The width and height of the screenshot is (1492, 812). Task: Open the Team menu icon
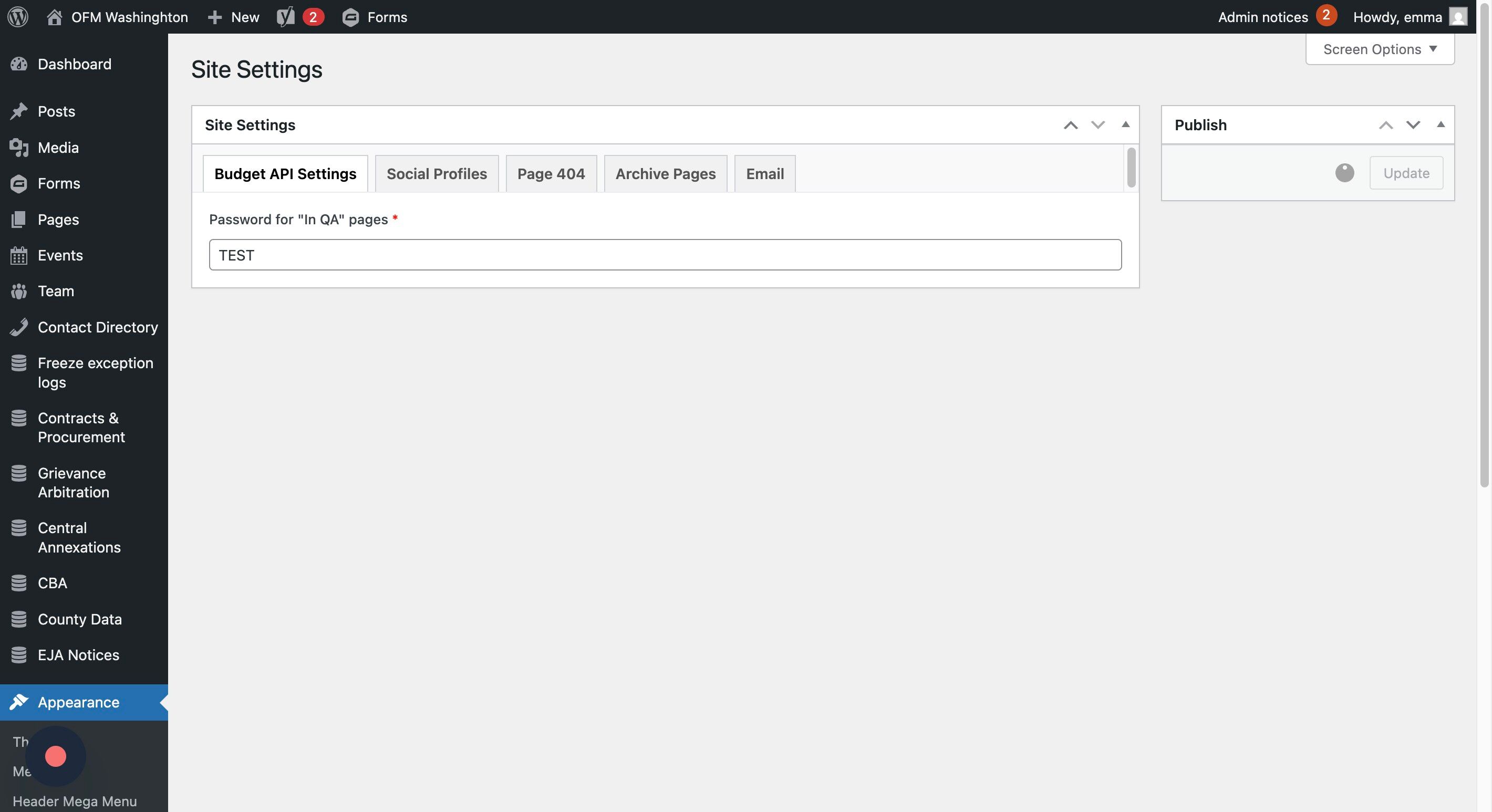(x=18, y=292)
